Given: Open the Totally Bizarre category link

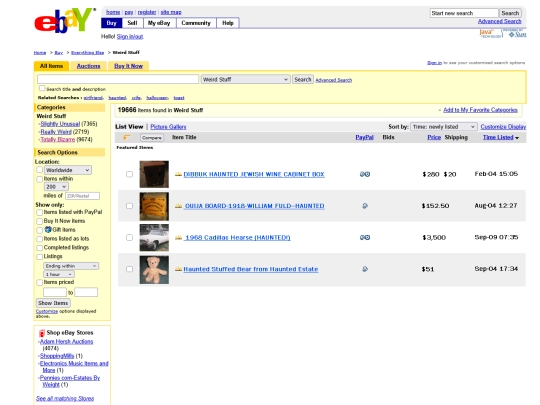Looking at the screenshot, I should click(58, 139).
